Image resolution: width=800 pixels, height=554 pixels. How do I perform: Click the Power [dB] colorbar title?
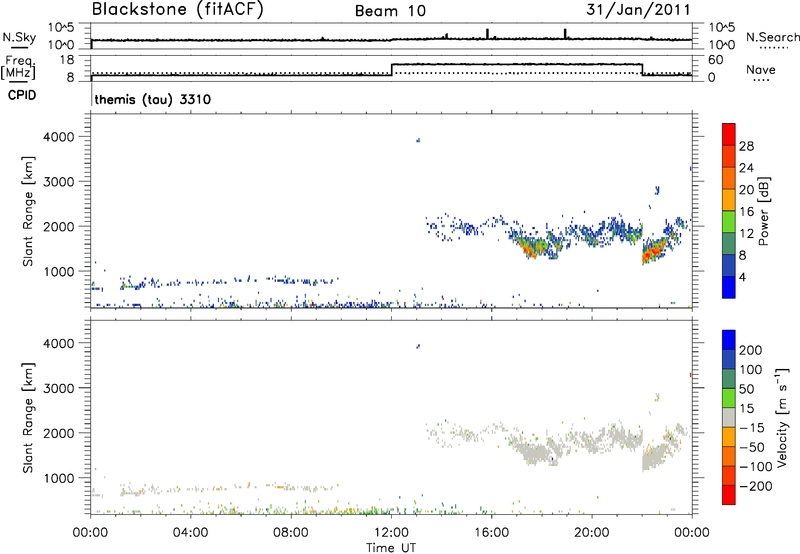[x=764, y=212]
